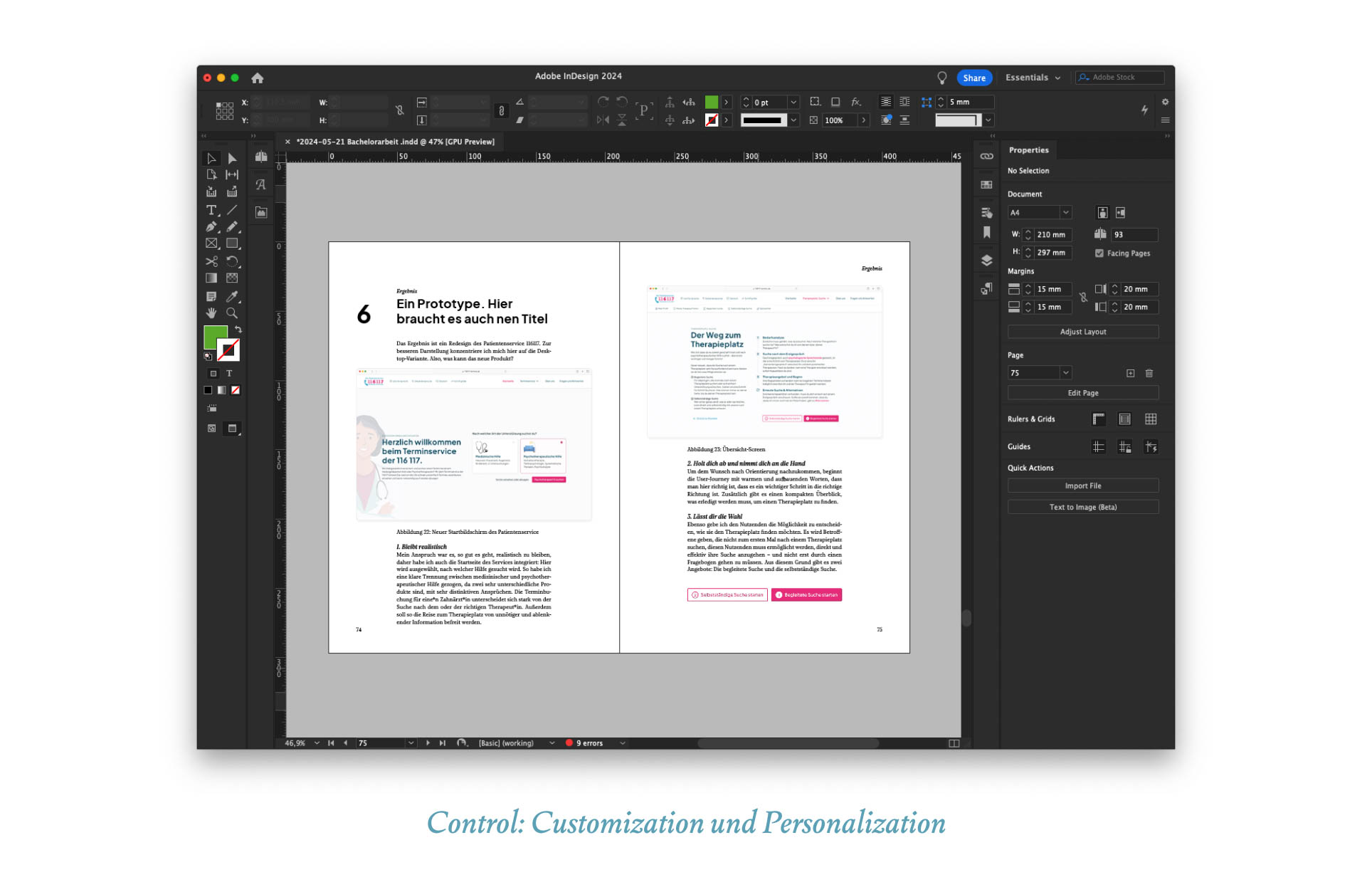Open the Links panel icon
Viewport: 1372px width, 887px height.
[x=986, y=157]
